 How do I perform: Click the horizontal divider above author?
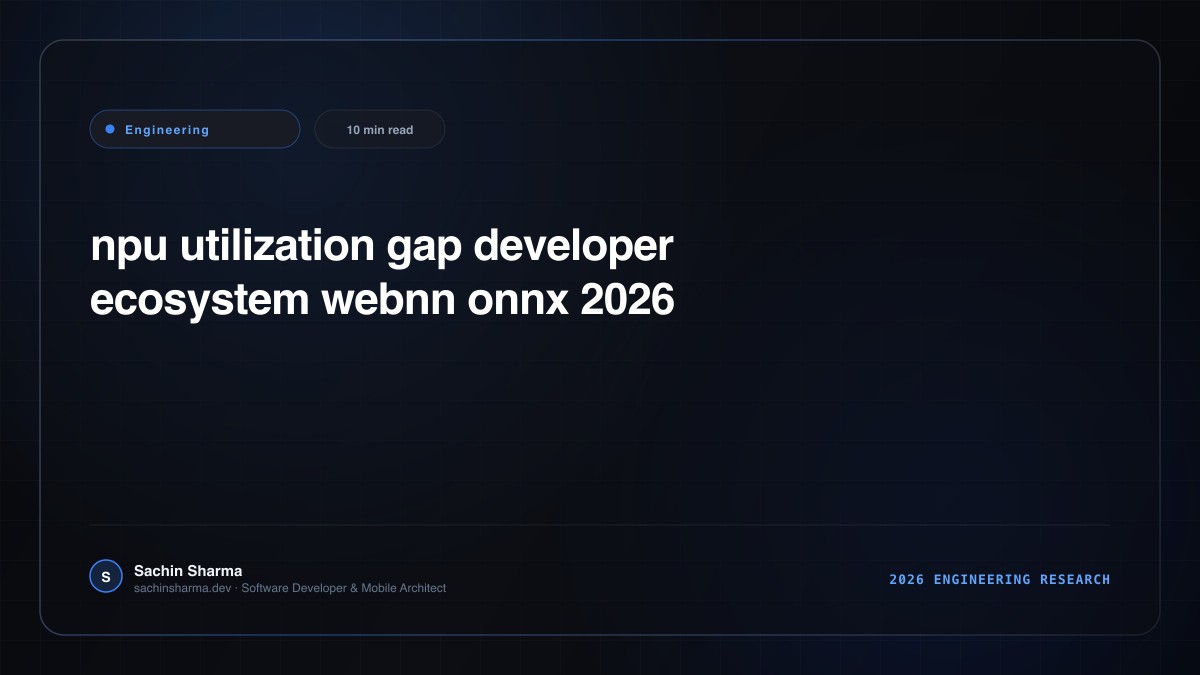(x=600, y=524)
